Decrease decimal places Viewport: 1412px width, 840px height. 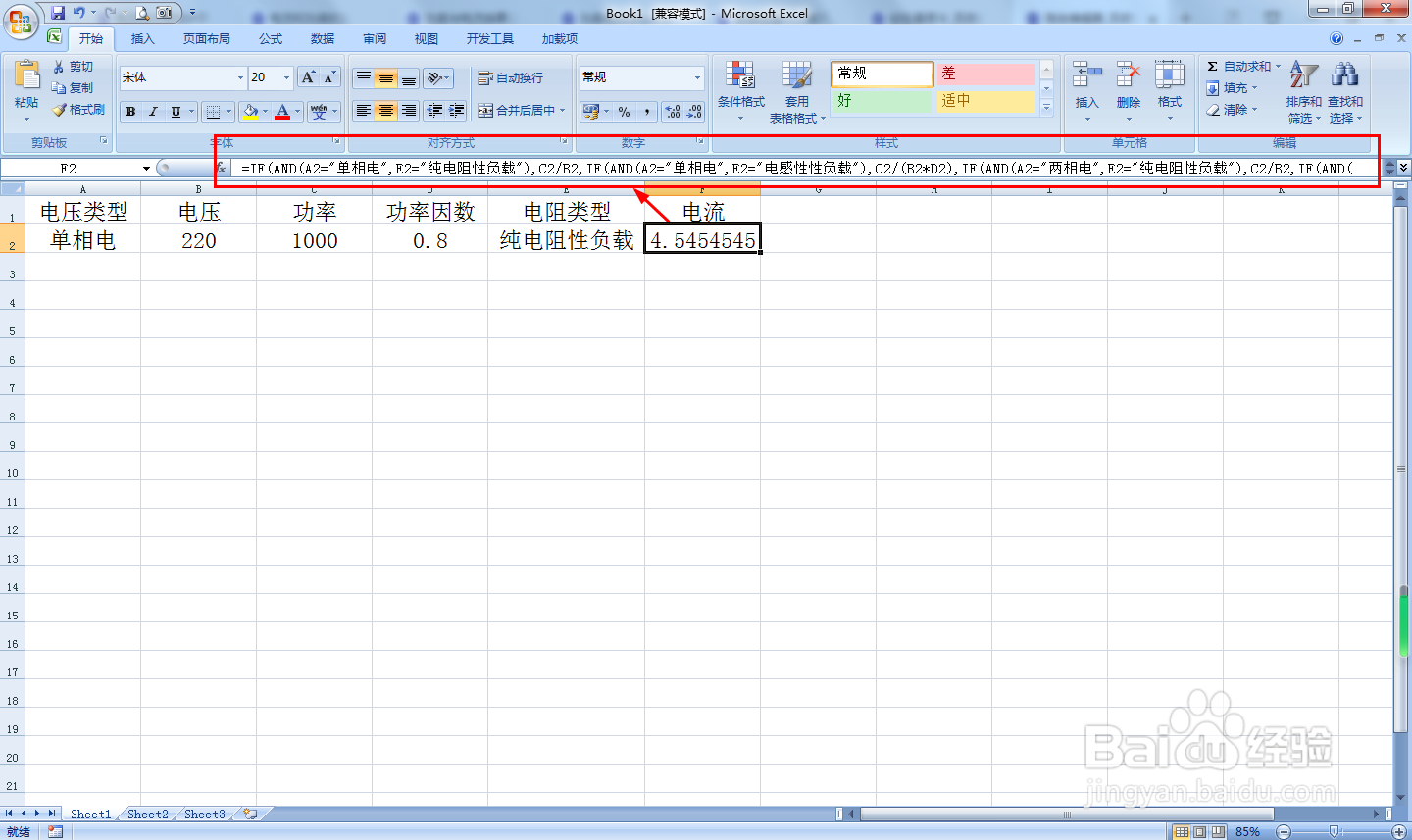click(694, 112)
